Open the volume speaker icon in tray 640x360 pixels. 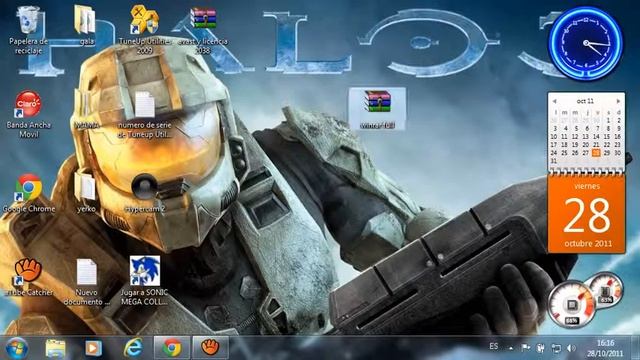(571, 348)
